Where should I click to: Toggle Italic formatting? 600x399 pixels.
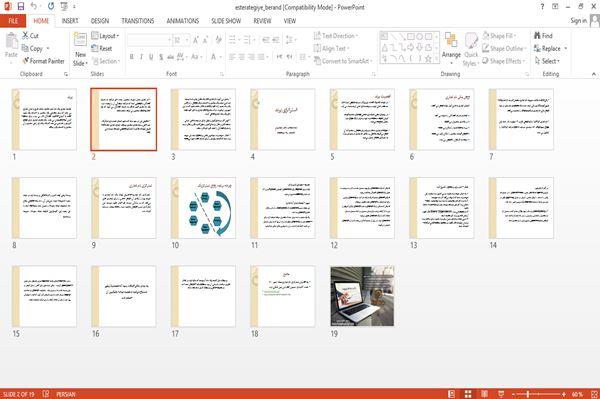coord(141,57)
